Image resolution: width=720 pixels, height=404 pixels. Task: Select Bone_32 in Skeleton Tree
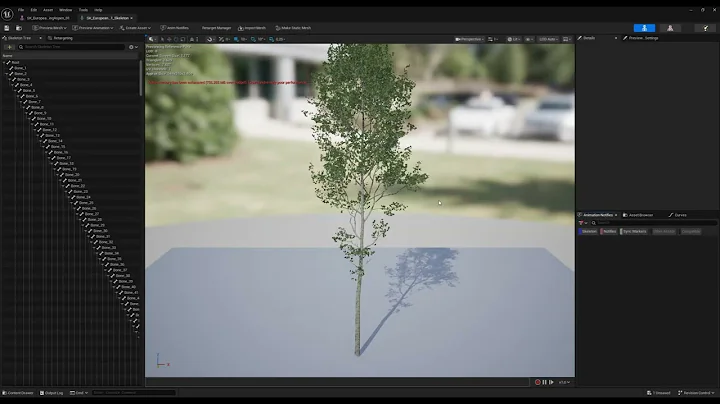coord(106,242)
